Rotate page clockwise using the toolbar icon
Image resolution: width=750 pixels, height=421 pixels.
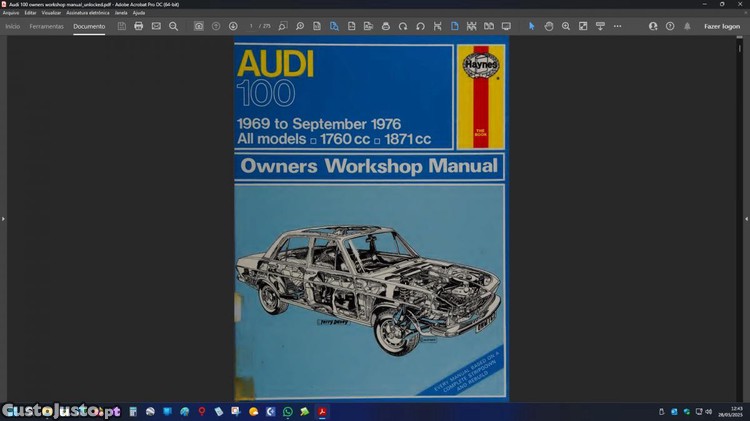(403, 26)
